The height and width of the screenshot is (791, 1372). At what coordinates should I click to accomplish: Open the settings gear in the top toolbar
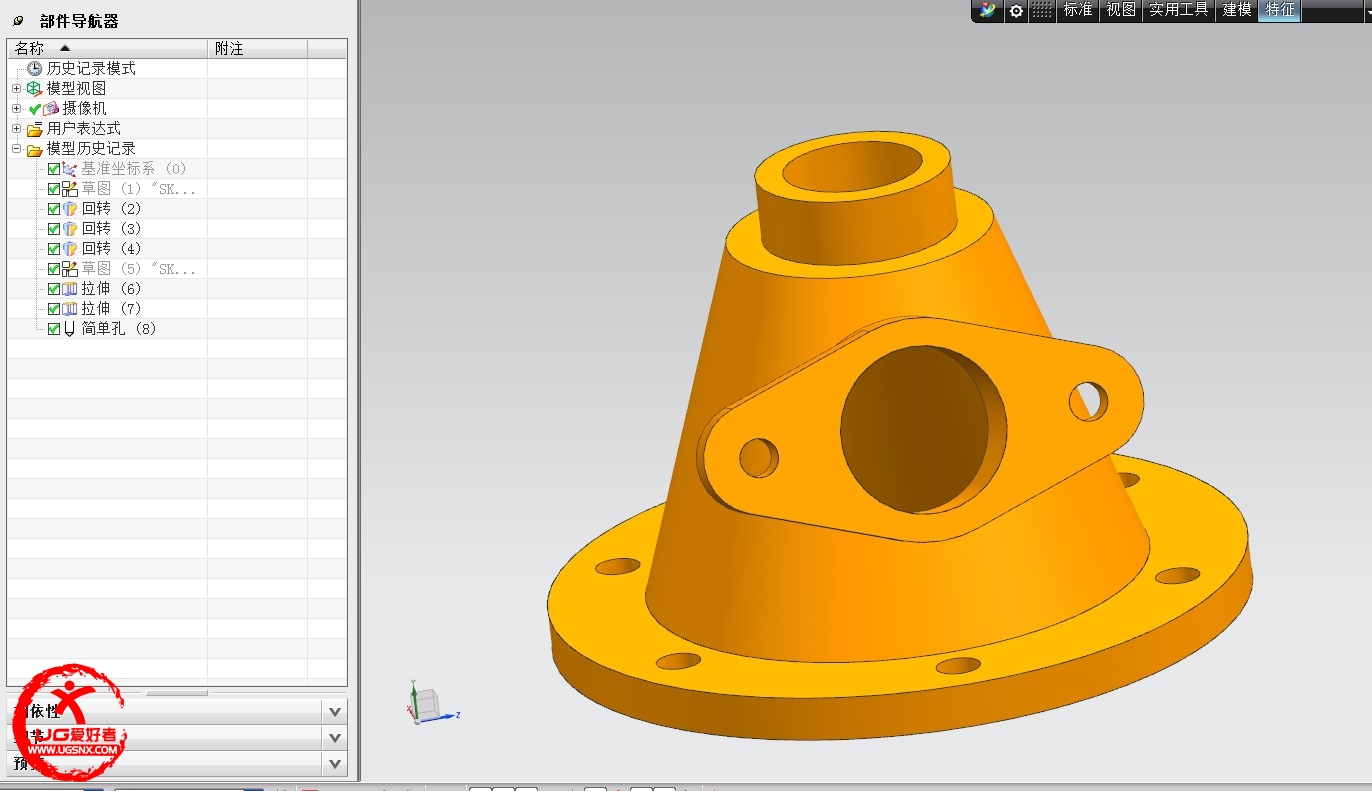(1016, 11)
